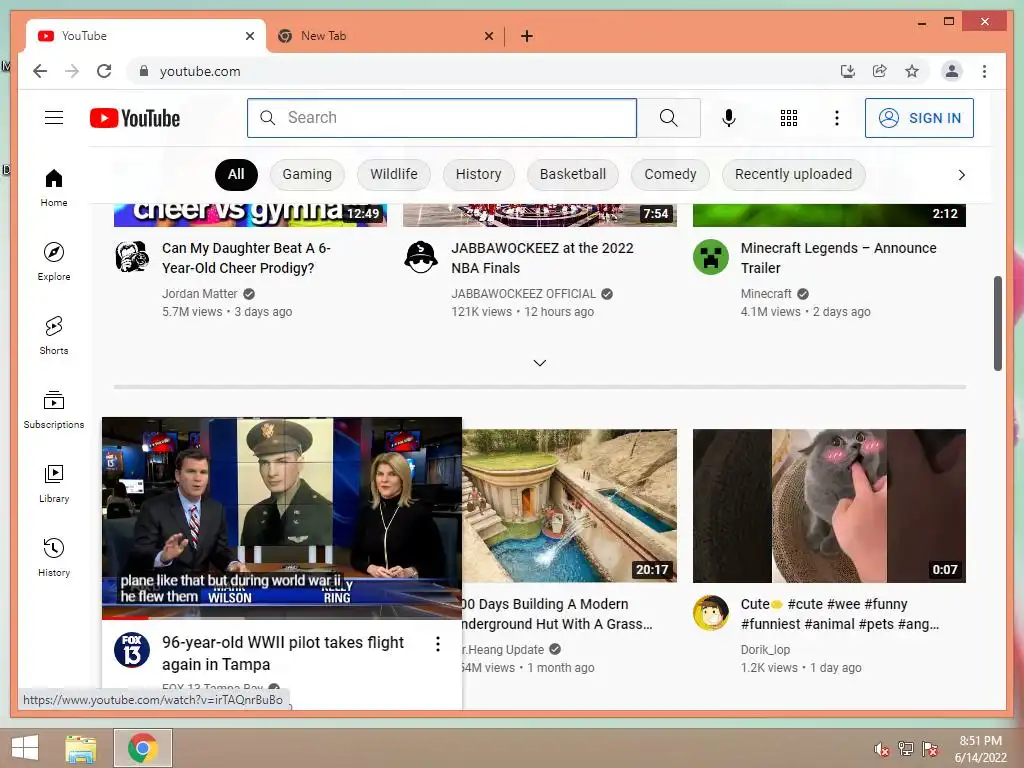Click the SIGN IN button

[919, 118]
